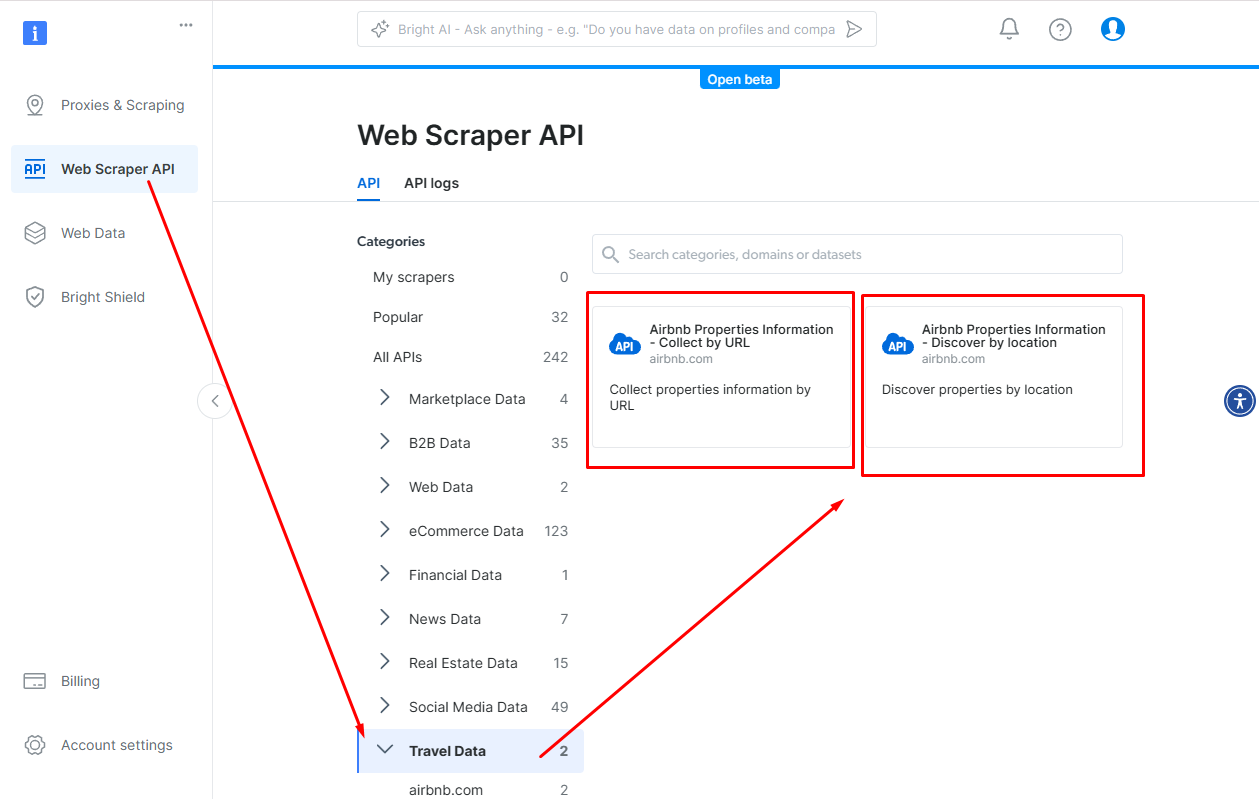Click the 'Web Scraper API' page heading
Viewport: 1259px width, 799px height.
tap(470, 135)
